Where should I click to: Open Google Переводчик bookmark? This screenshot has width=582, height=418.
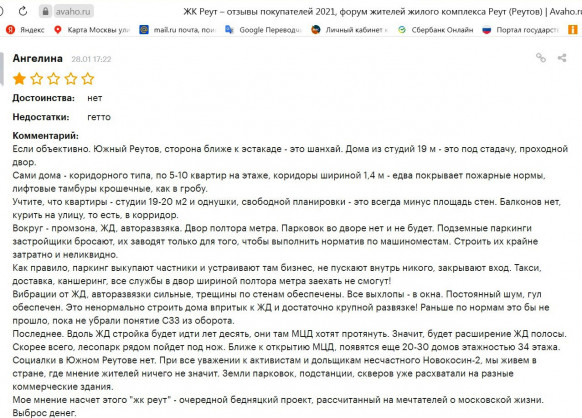coord(263,30)
